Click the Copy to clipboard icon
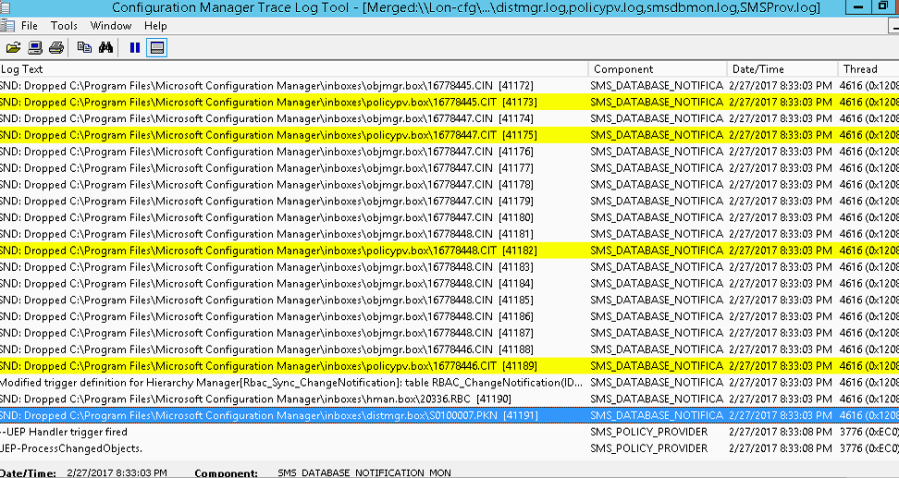Viewport: 899px width, 478px height. point(85,47)
